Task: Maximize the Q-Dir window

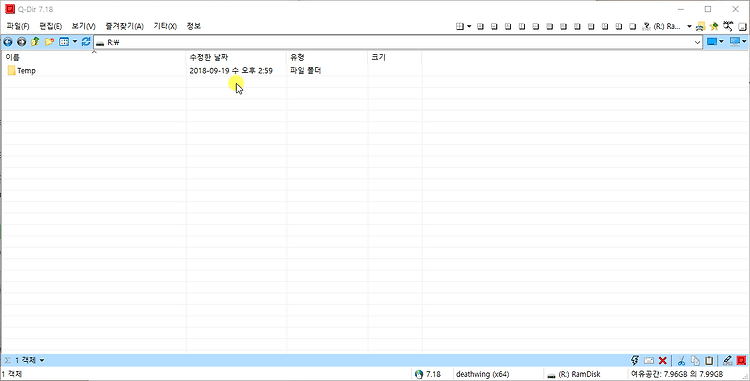Action: 708,9
